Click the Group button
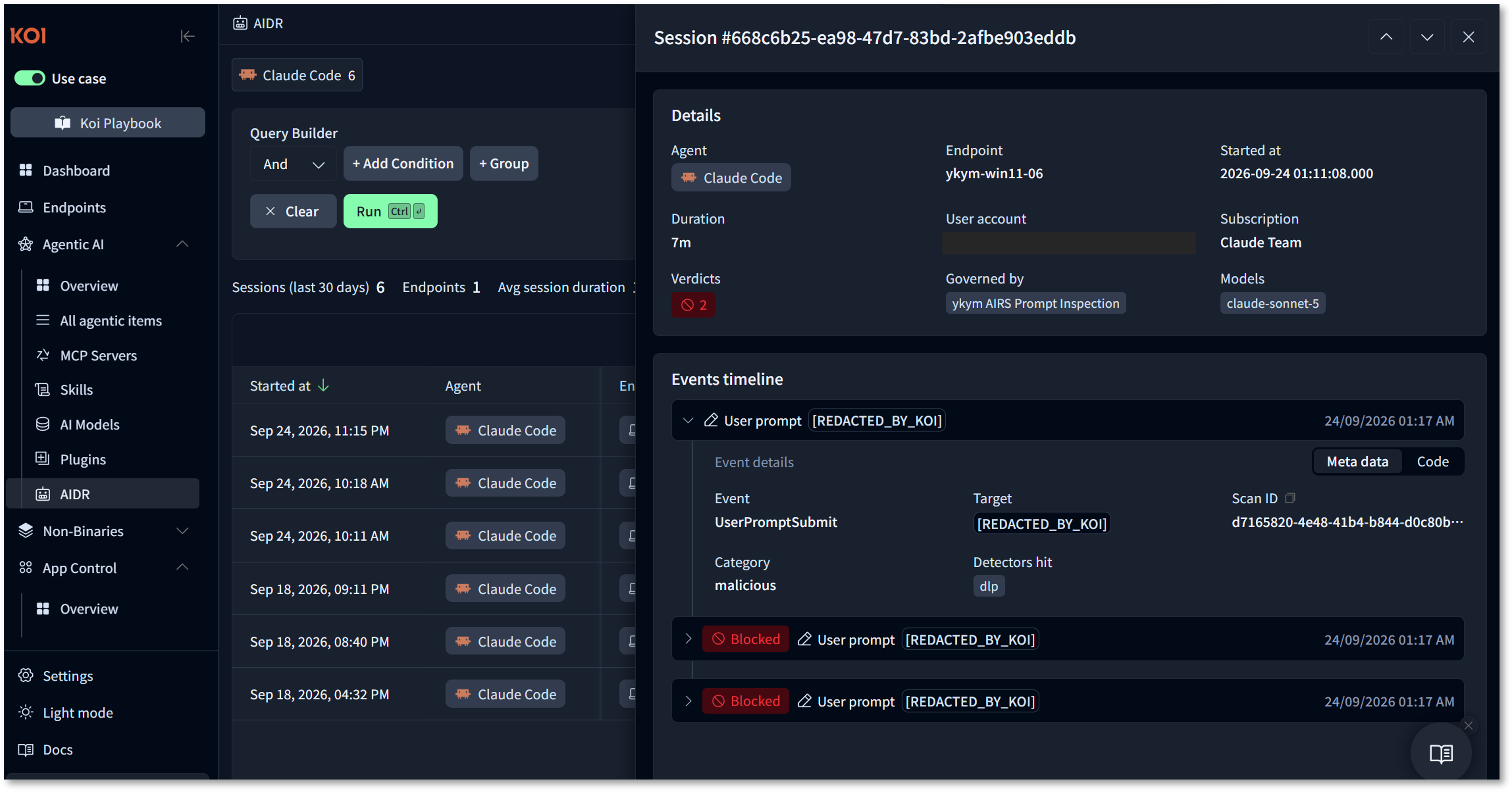 tap(504, 163)
